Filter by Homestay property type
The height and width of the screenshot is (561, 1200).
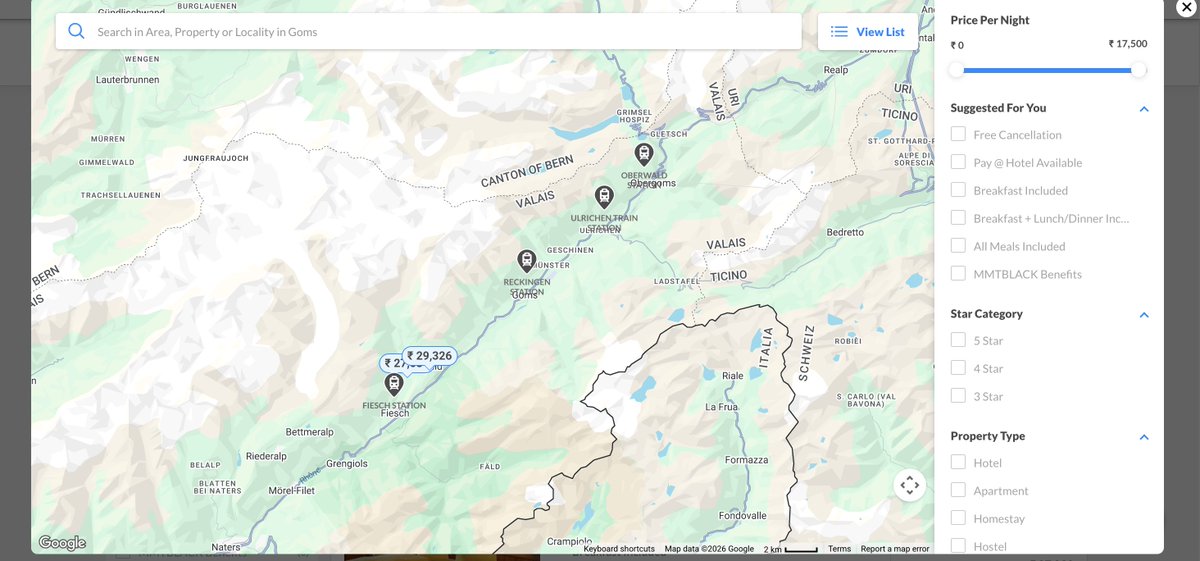pos(958,518)
